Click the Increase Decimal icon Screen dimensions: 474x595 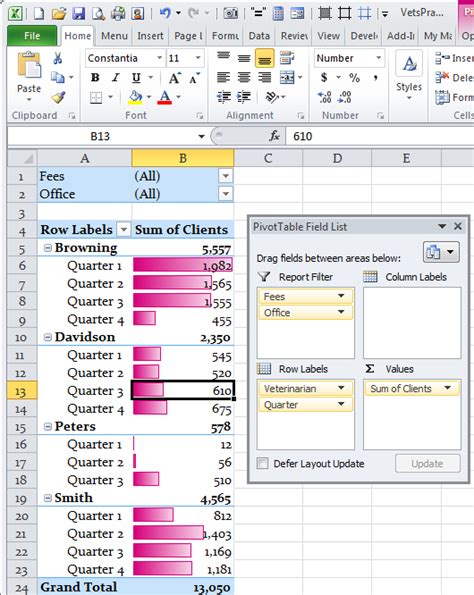tap(324, 97)
